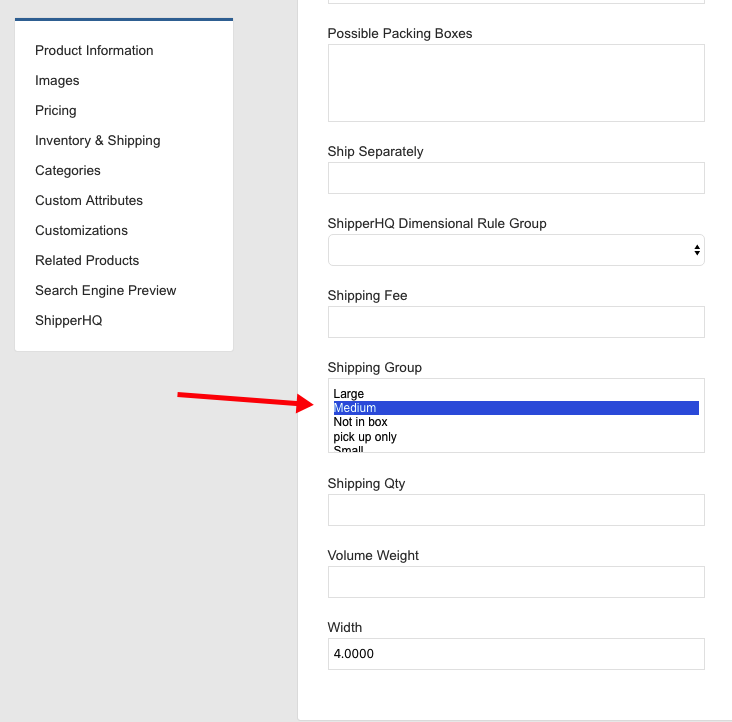This screenshot has width=732, height=722.
Task: Pick Not in box shipping group
Action: [x=360, y=422]
